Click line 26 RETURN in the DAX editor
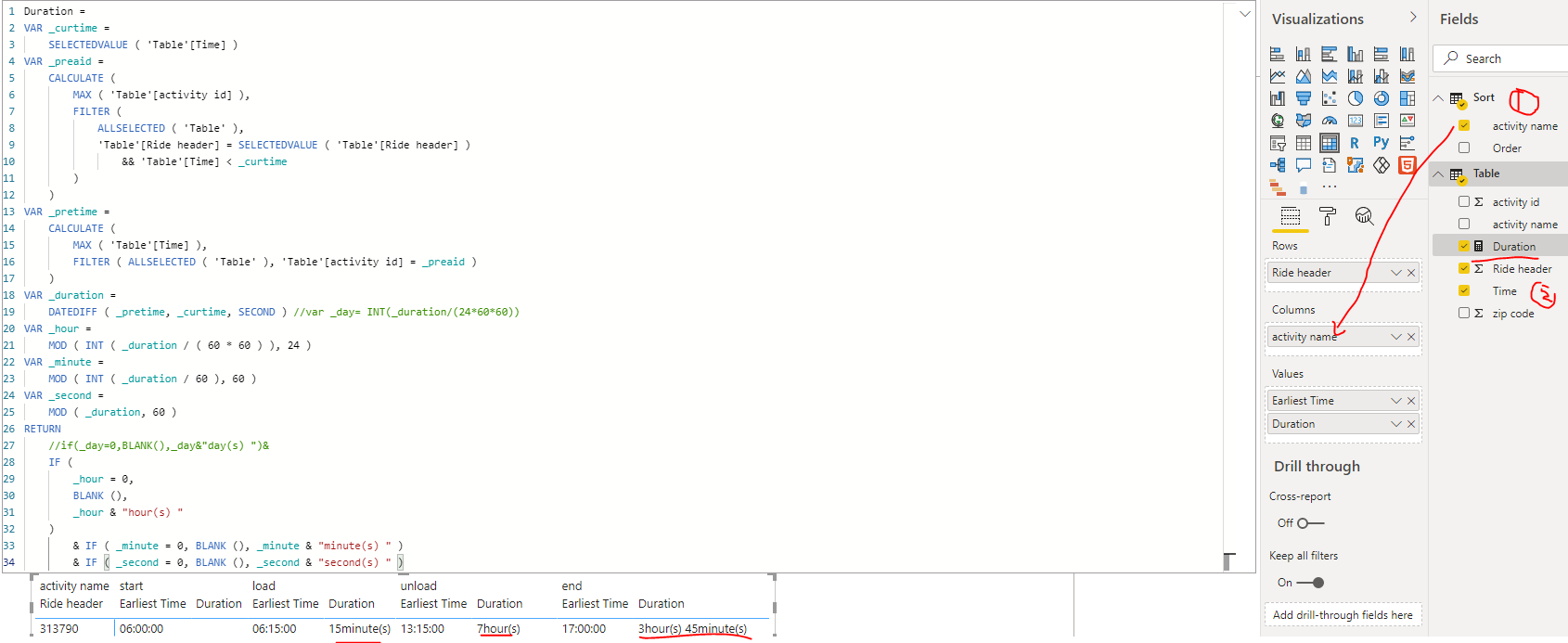Screen dimensions: 1568x643 [43, 429]
